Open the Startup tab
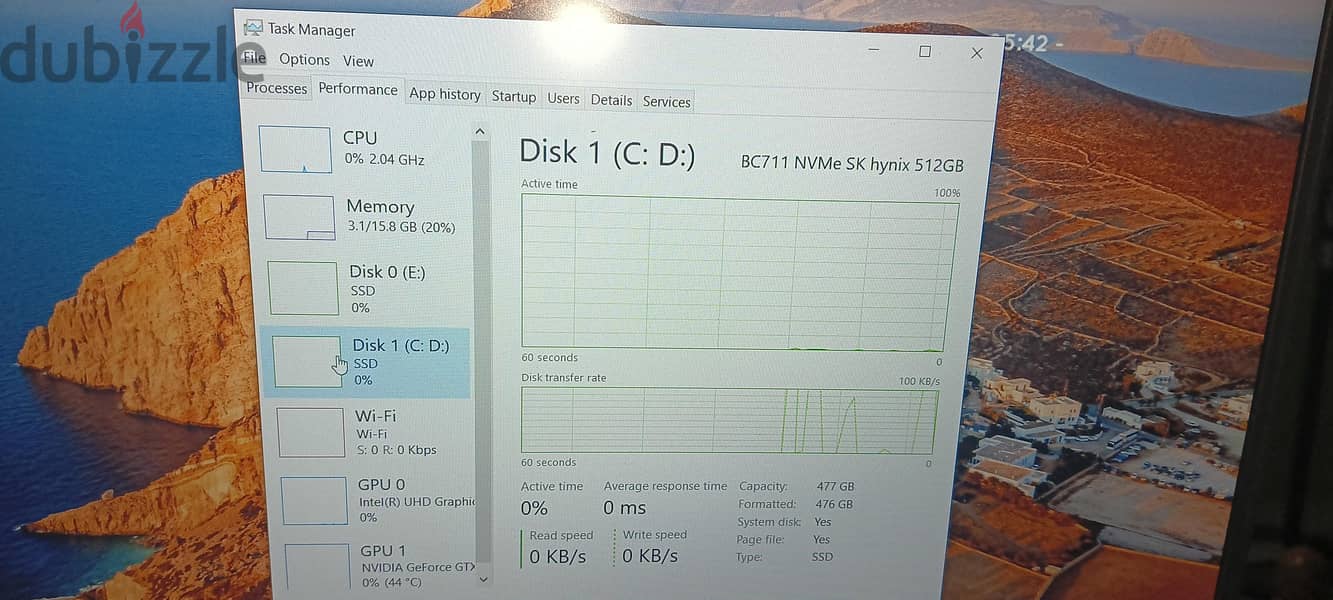 click(514, 97)
